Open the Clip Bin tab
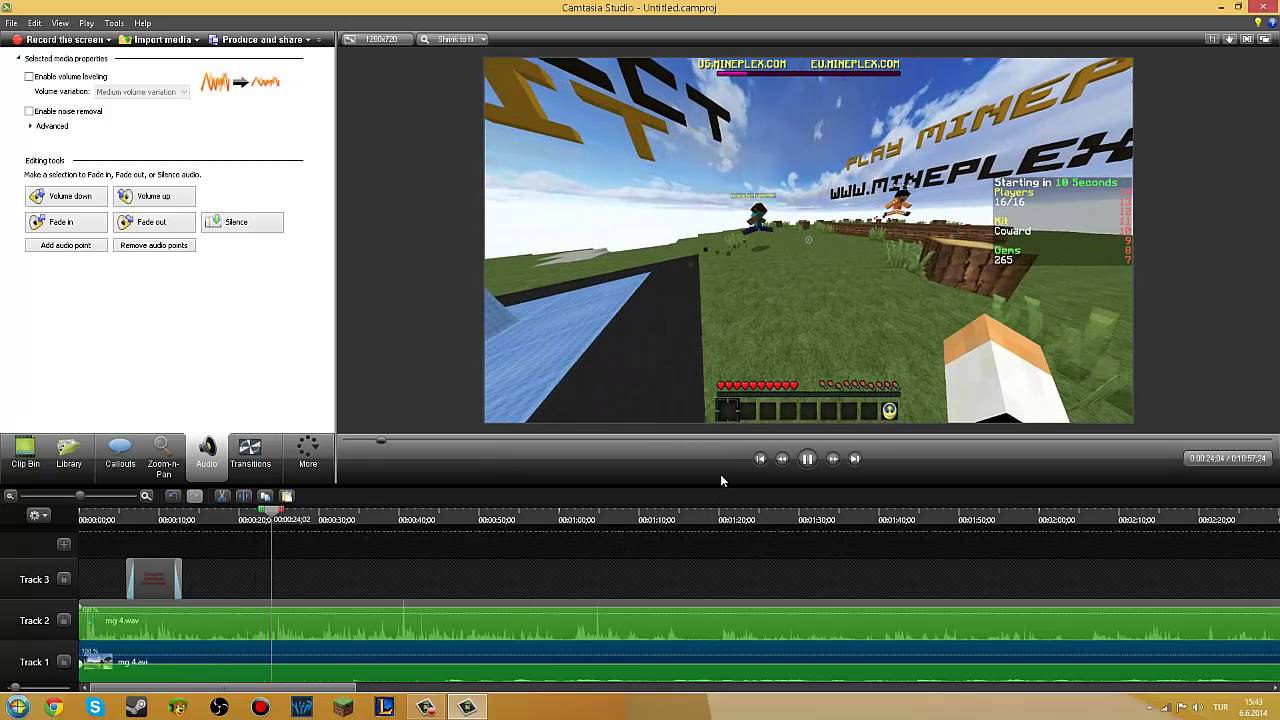This screenshot has width=1280, height=720. [25, 453]
